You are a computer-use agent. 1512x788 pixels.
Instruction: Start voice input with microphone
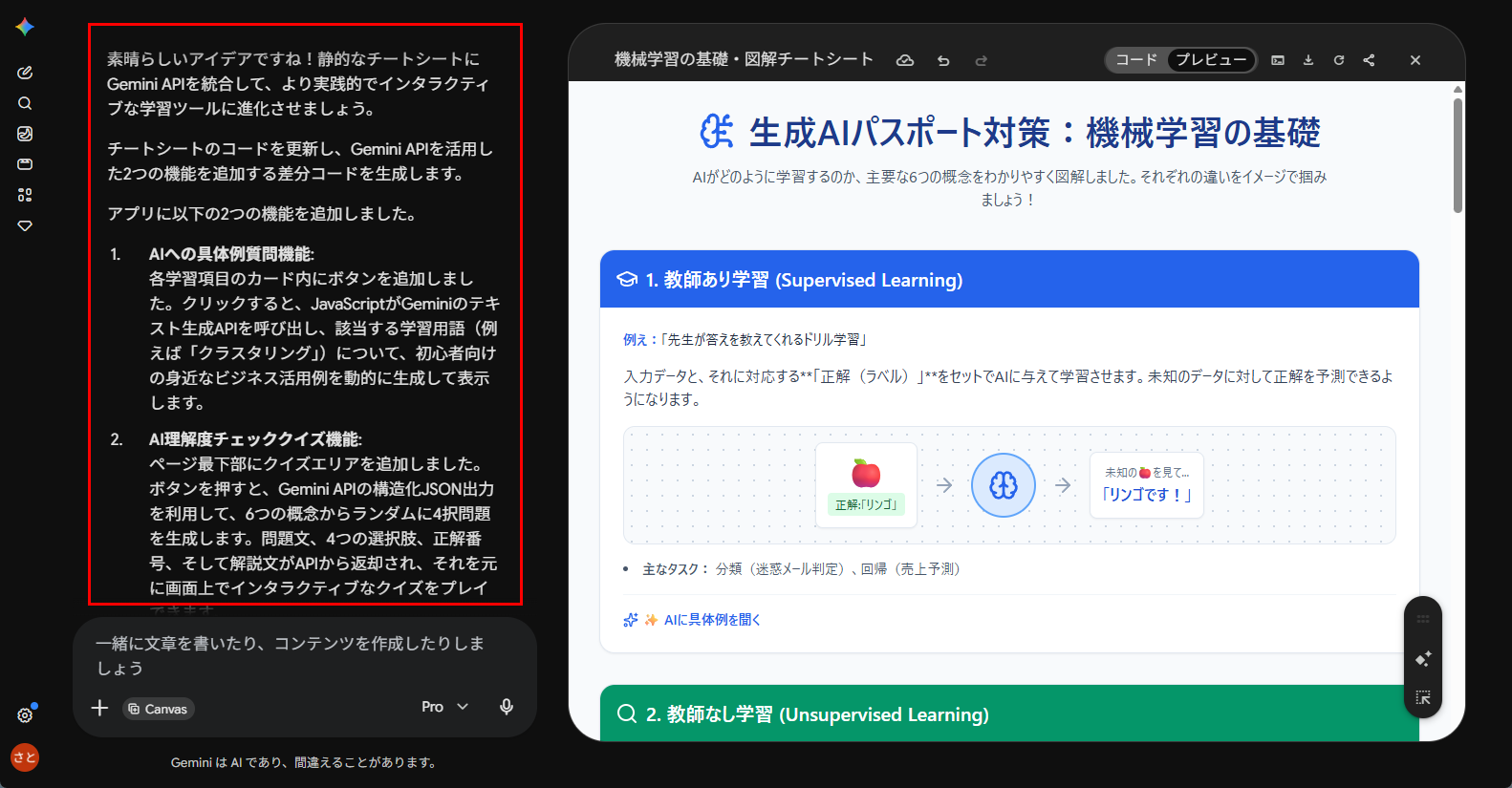click(507, 707)
